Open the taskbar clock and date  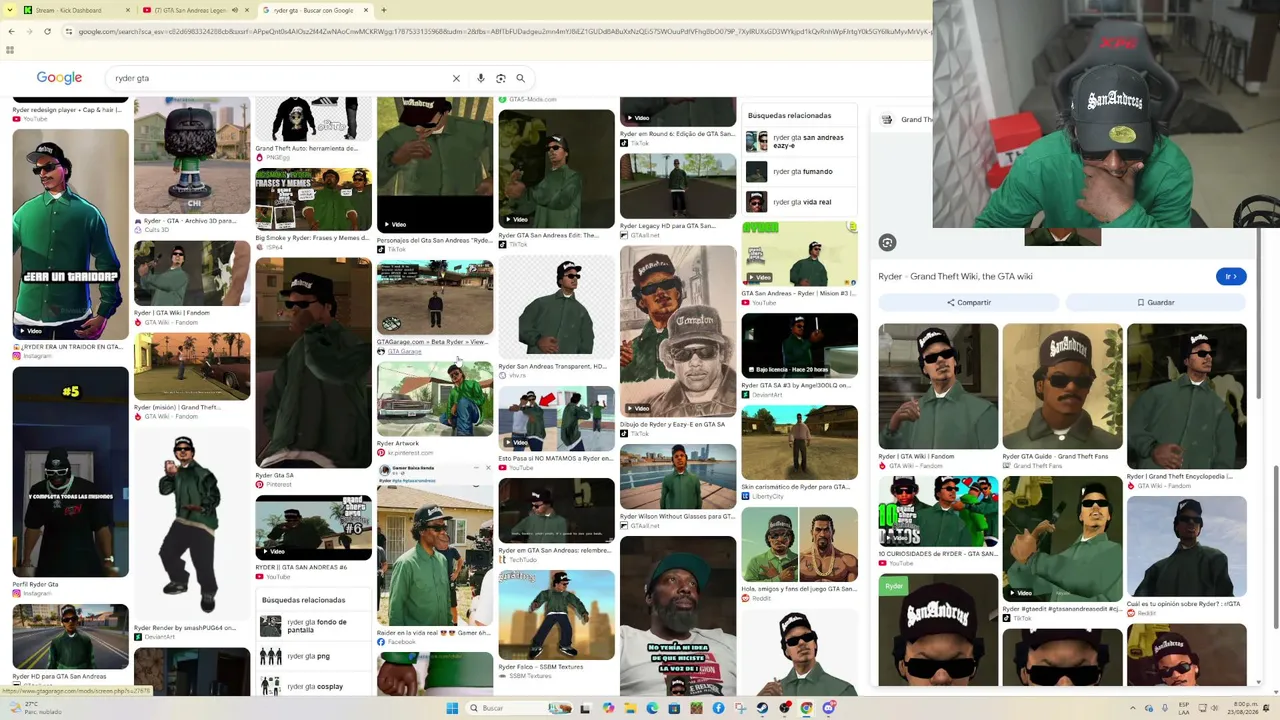point(1245,708)
